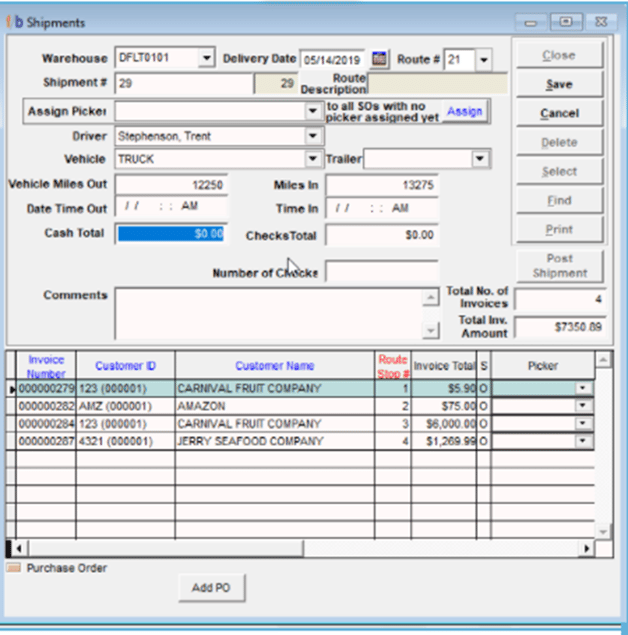Click the Comments box scroll-up arrow

coord(430,298)
